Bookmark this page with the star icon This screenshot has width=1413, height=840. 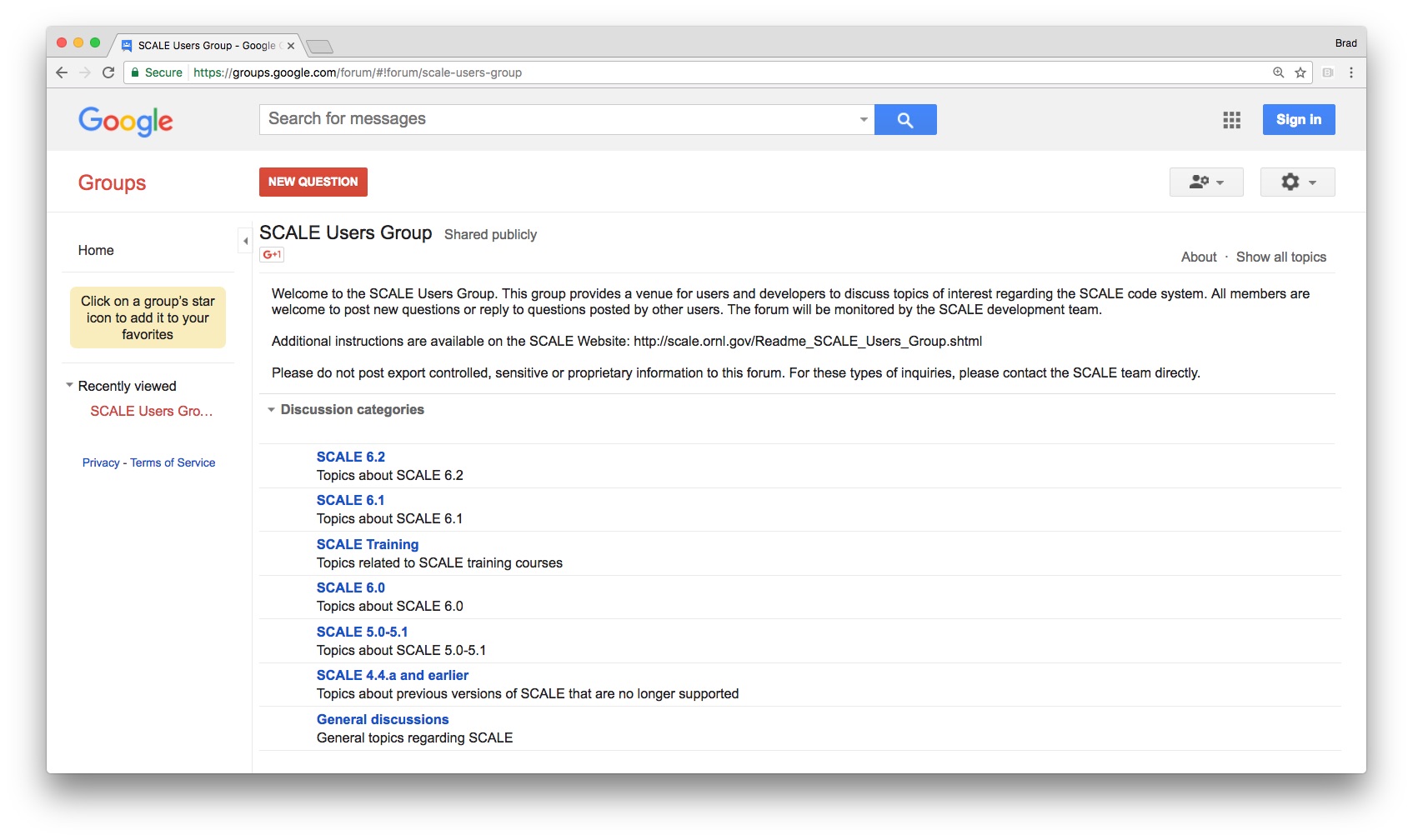click(x=1300, y=72)
